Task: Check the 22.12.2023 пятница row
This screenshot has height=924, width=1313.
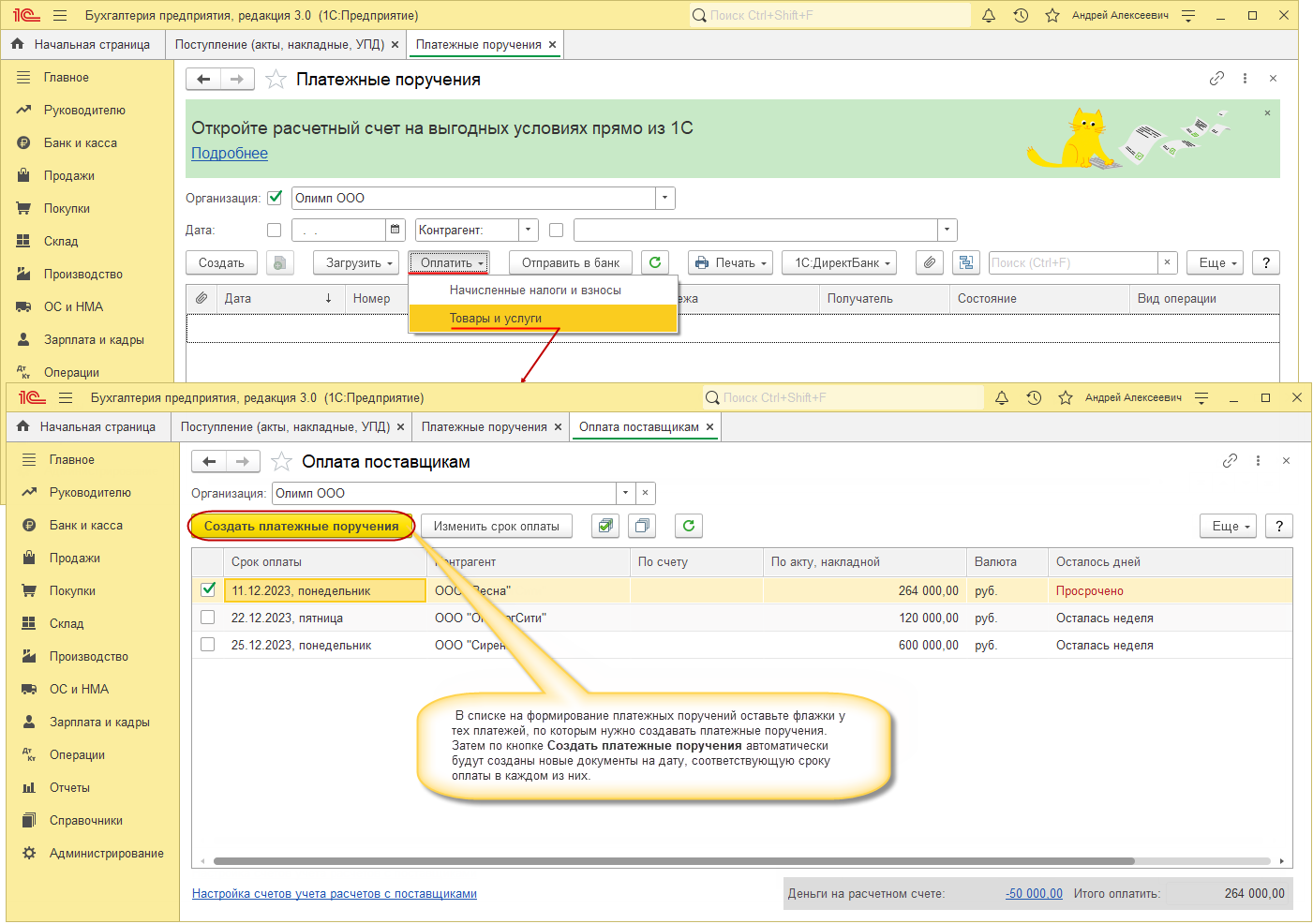Action: click(x=208, y=618)
